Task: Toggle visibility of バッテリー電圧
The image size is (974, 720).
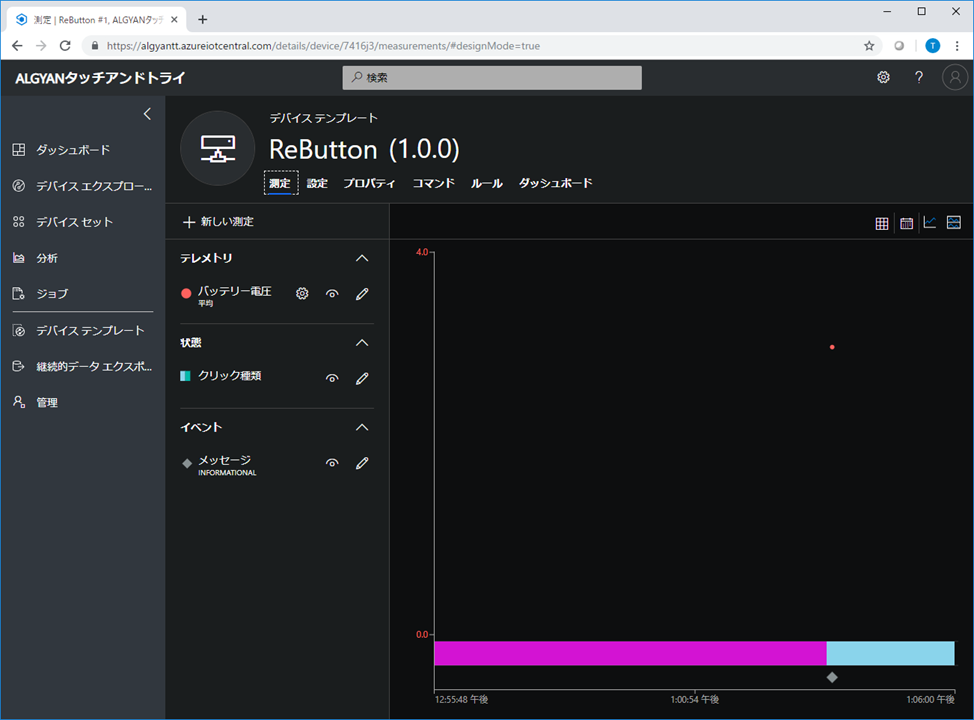Action: coord(332,293)
